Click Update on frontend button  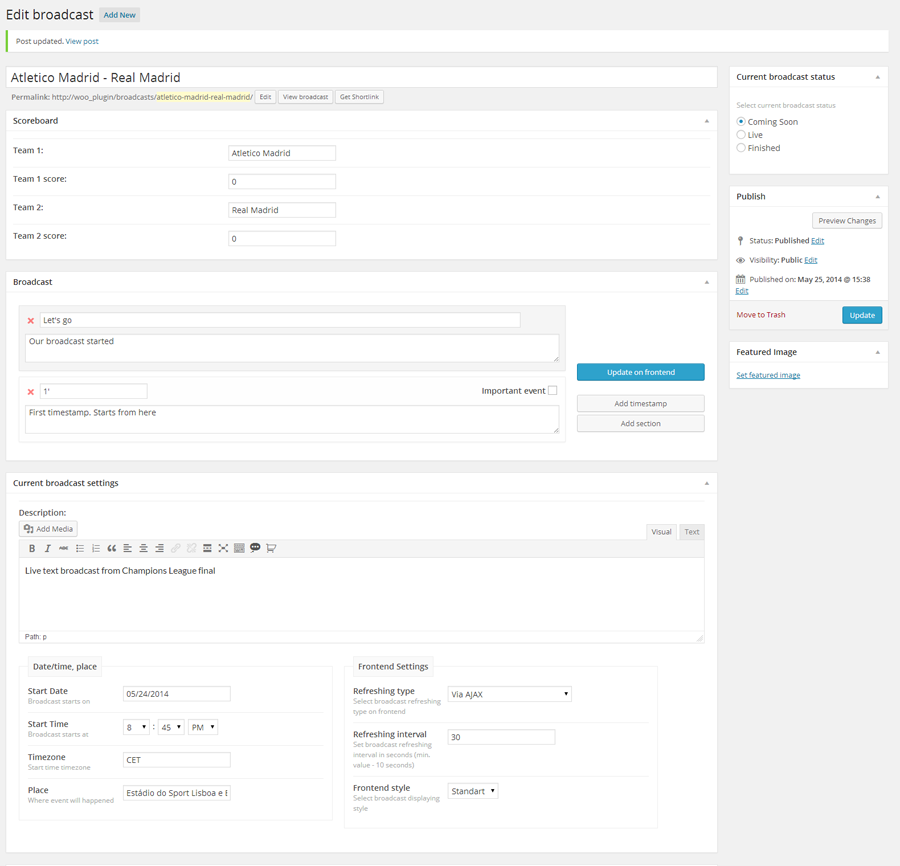coord(641,372)
